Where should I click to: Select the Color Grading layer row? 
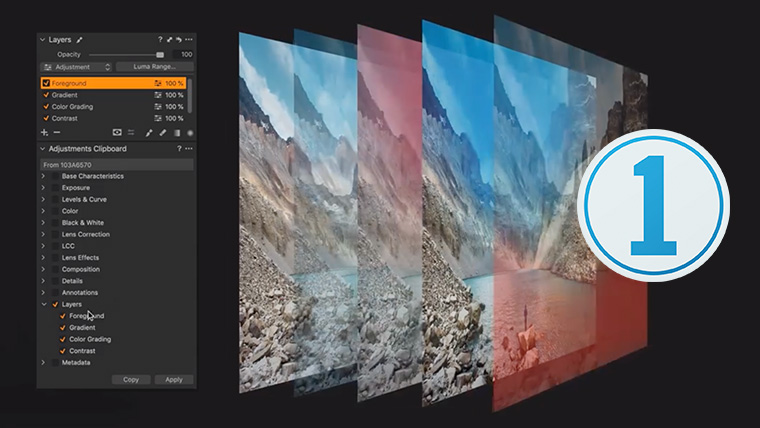coord(113,107)
